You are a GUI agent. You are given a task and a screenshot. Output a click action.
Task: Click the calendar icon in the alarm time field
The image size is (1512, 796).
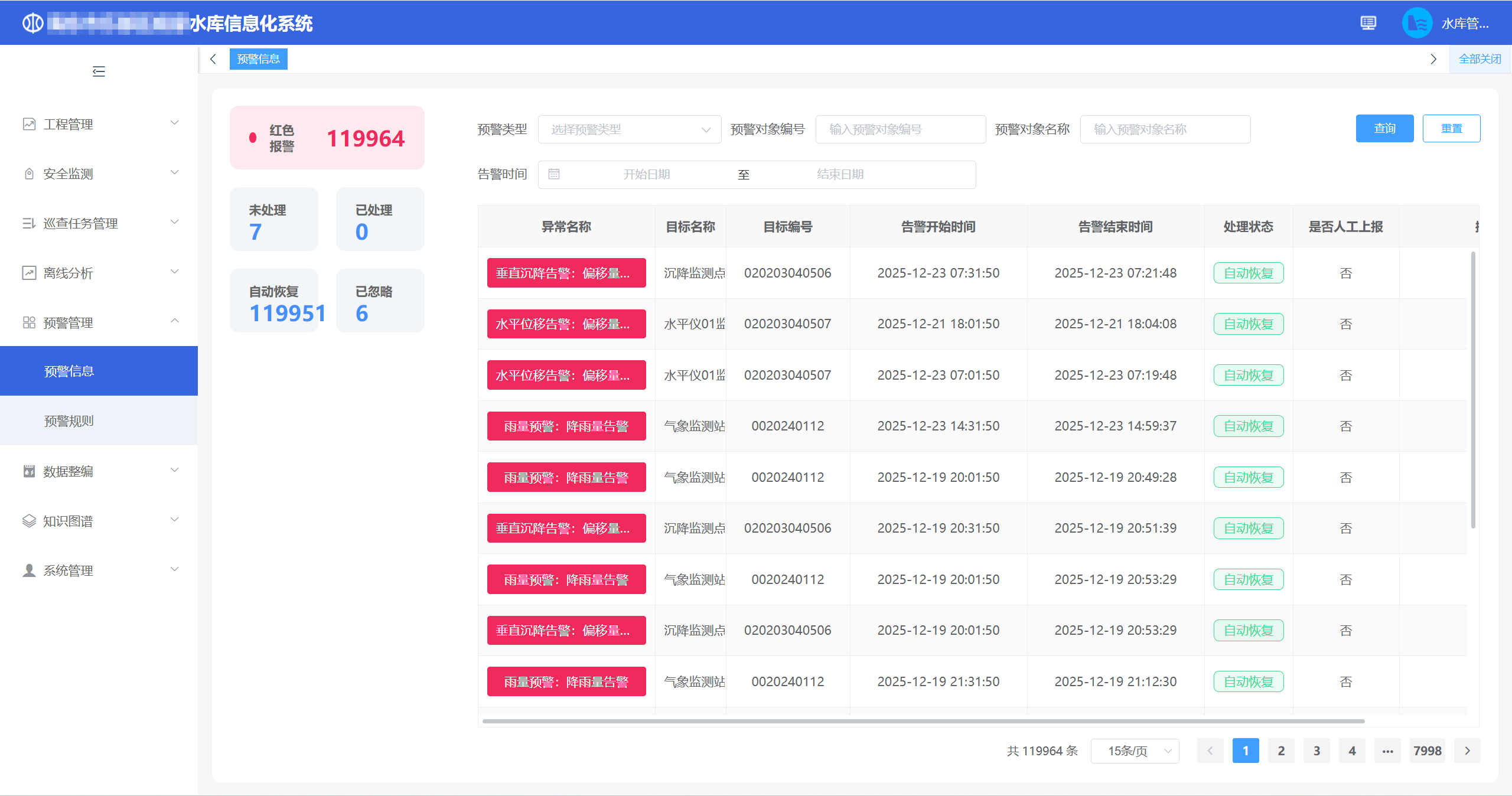click(x=553, y=174)
